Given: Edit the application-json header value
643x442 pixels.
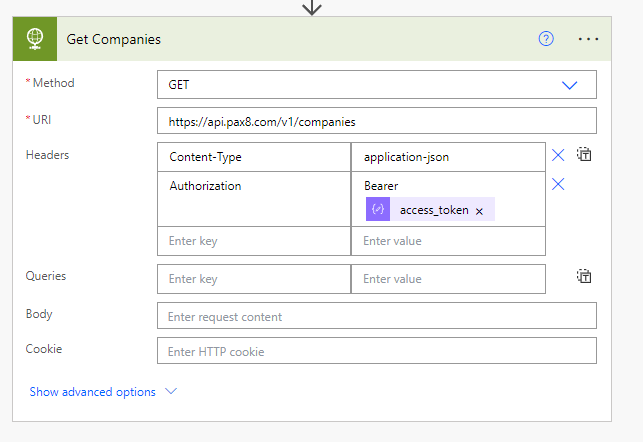Looking at the screenshot, I should pos(447,157).
